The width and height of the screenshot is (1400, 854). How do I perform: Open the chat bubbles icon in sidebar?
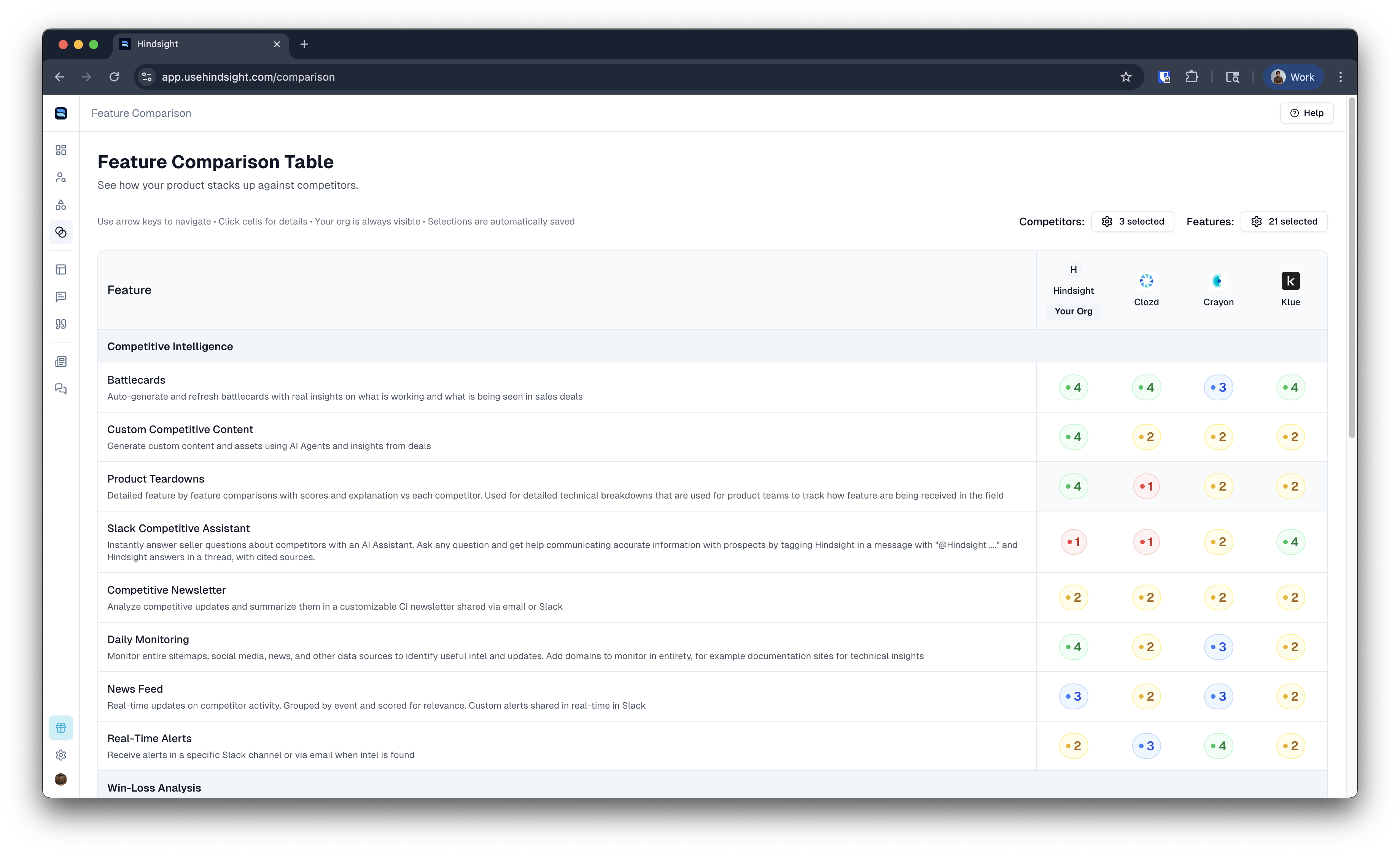tap(61, 389)
